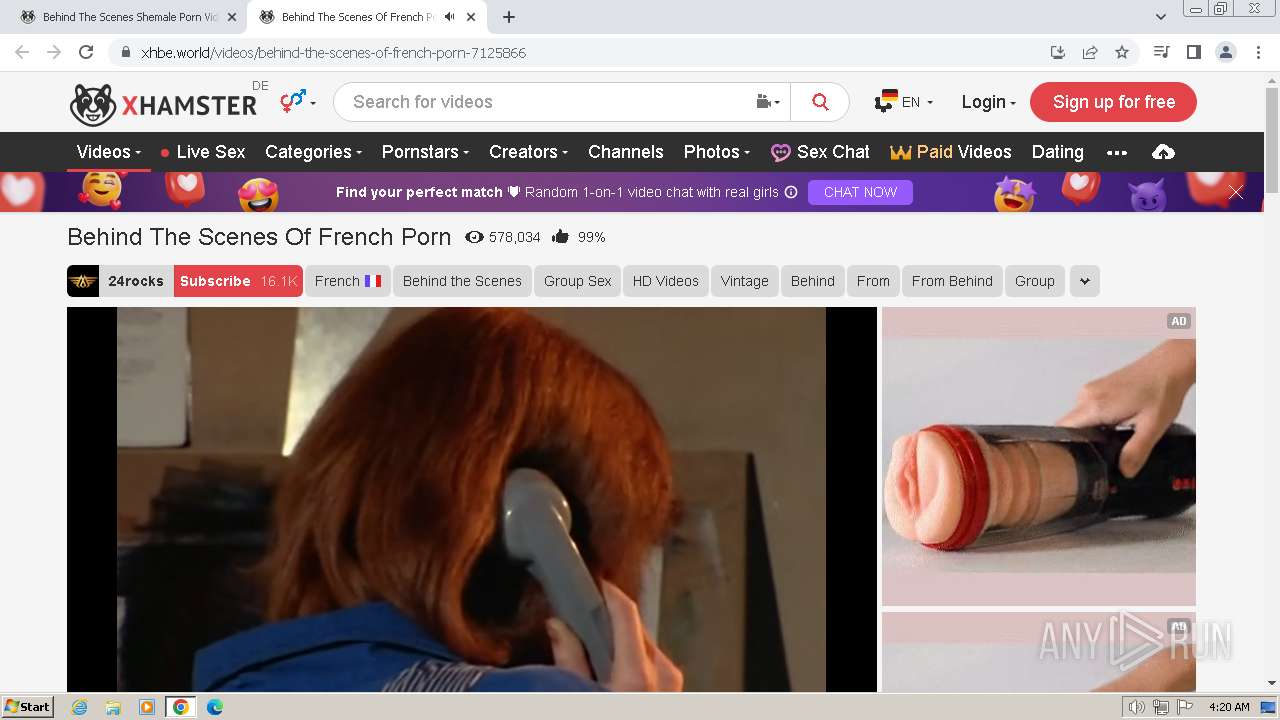Open Paid Videos link

click(951, 152)
